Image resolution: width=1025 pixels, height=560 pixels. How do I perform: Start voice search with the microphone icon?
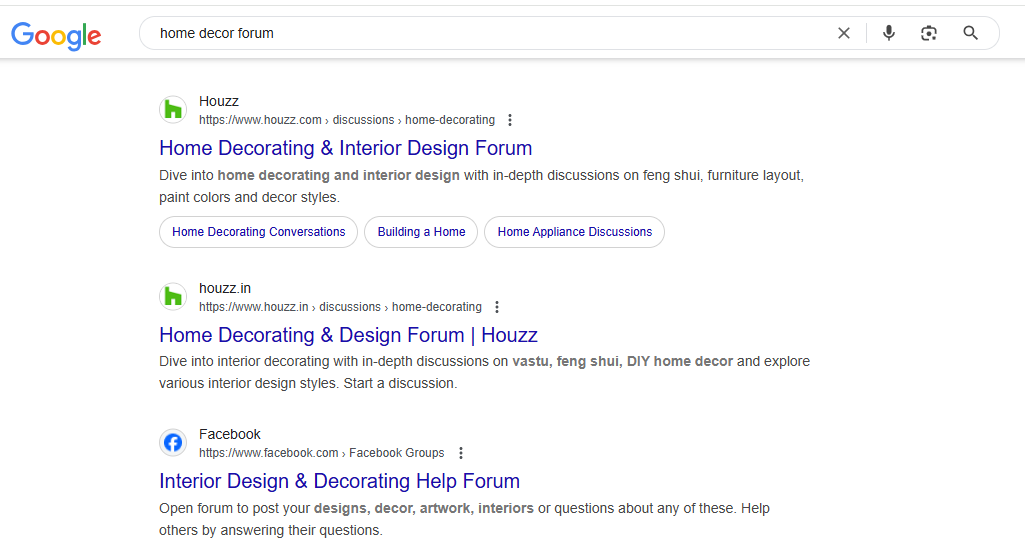tap(888, 33)
